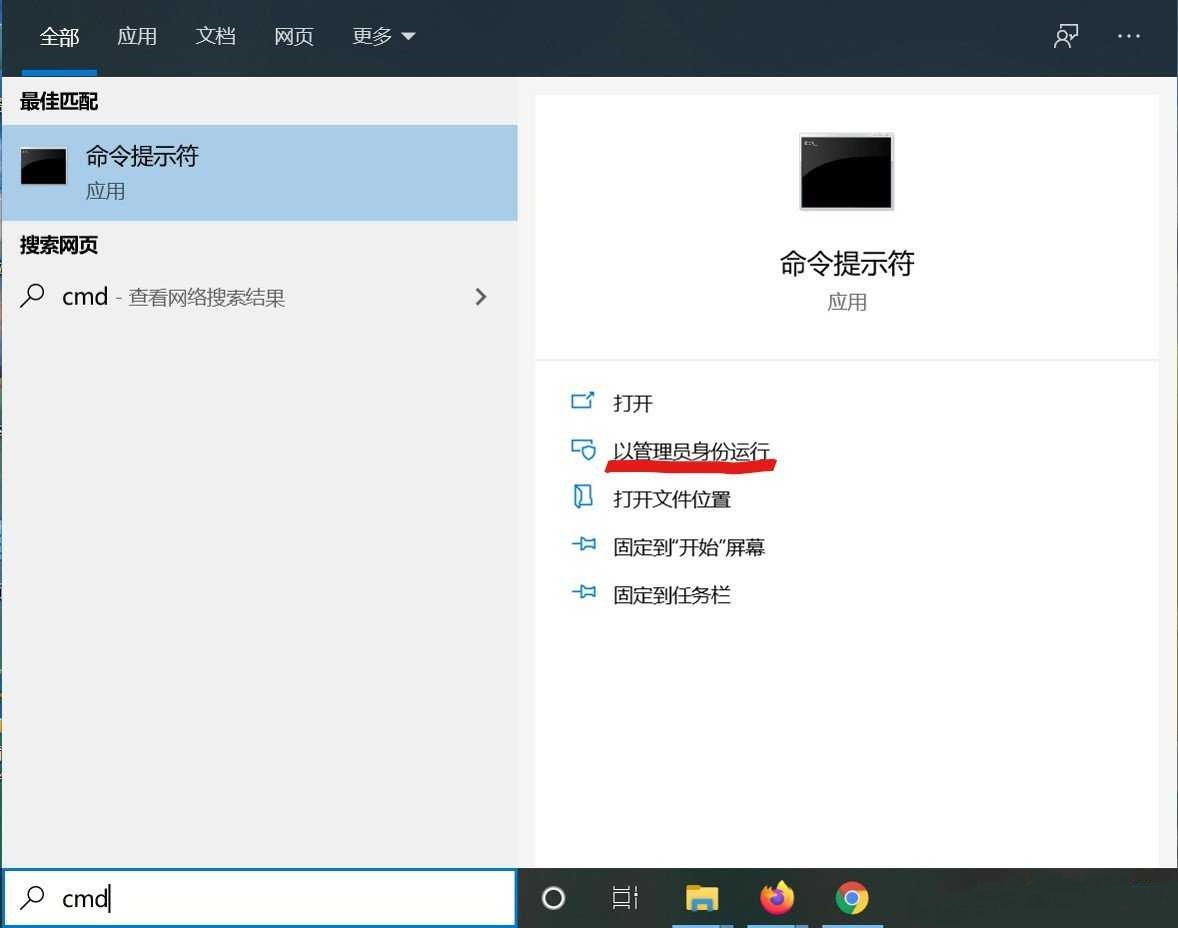Select the 打开 open icon
1178x928 pixels.
tap(584, 401)
